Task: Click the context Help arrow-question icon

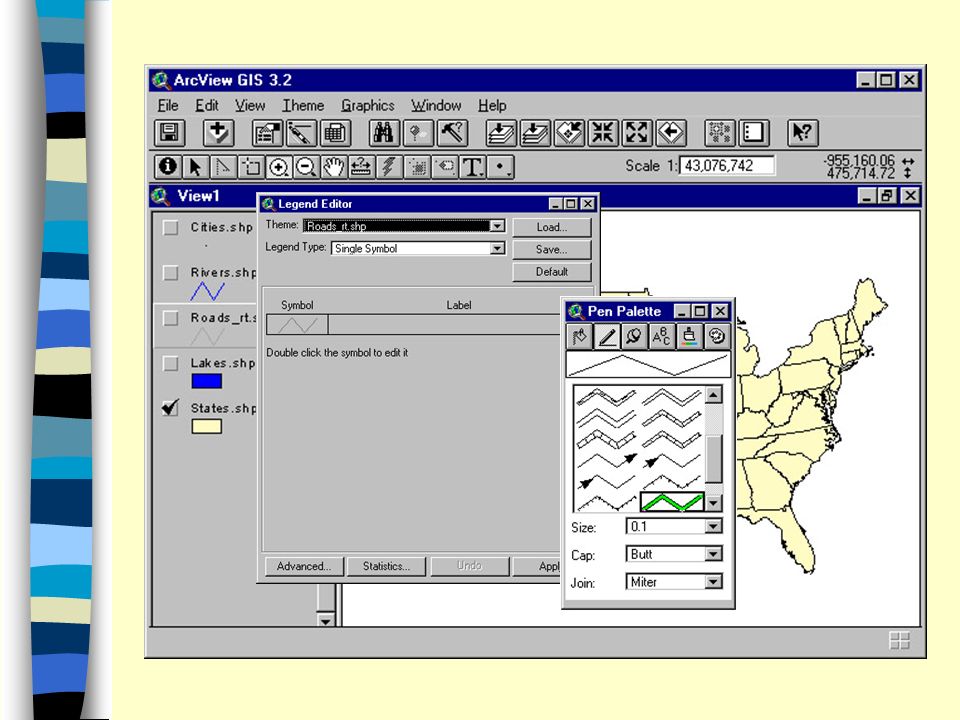Action: [803, 133]
